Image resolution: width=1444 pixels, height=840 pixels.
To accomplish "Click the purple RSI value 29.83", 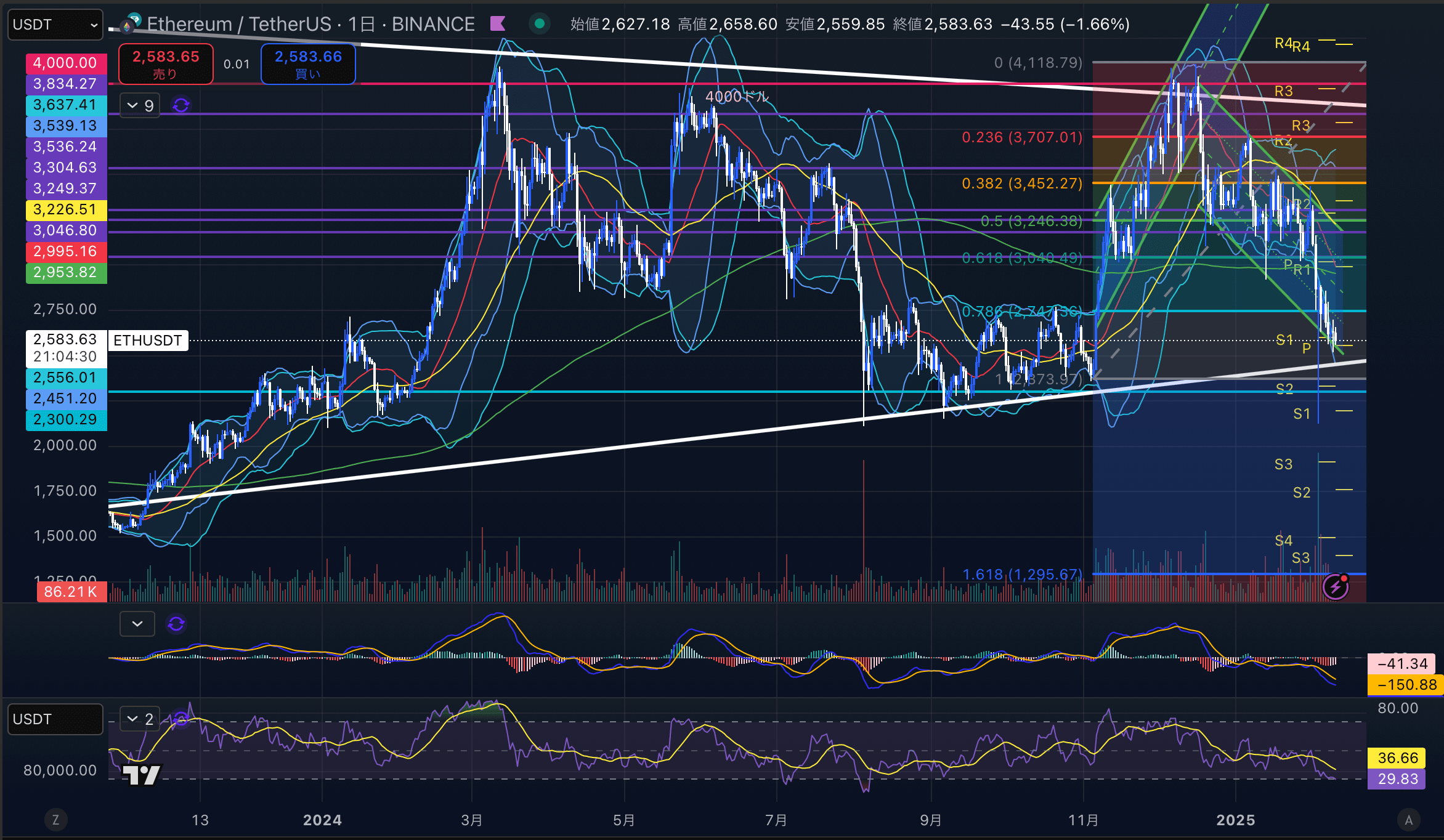I will click(1398, 779).
